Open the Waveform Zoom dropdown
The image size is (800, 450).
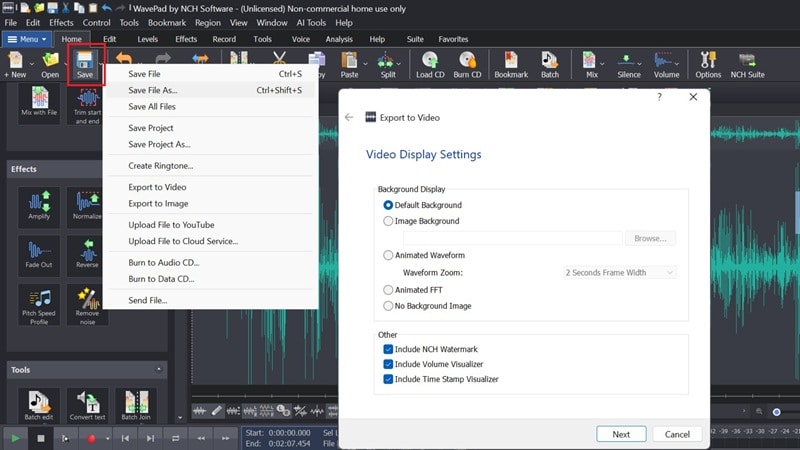[x=619, y=272]
